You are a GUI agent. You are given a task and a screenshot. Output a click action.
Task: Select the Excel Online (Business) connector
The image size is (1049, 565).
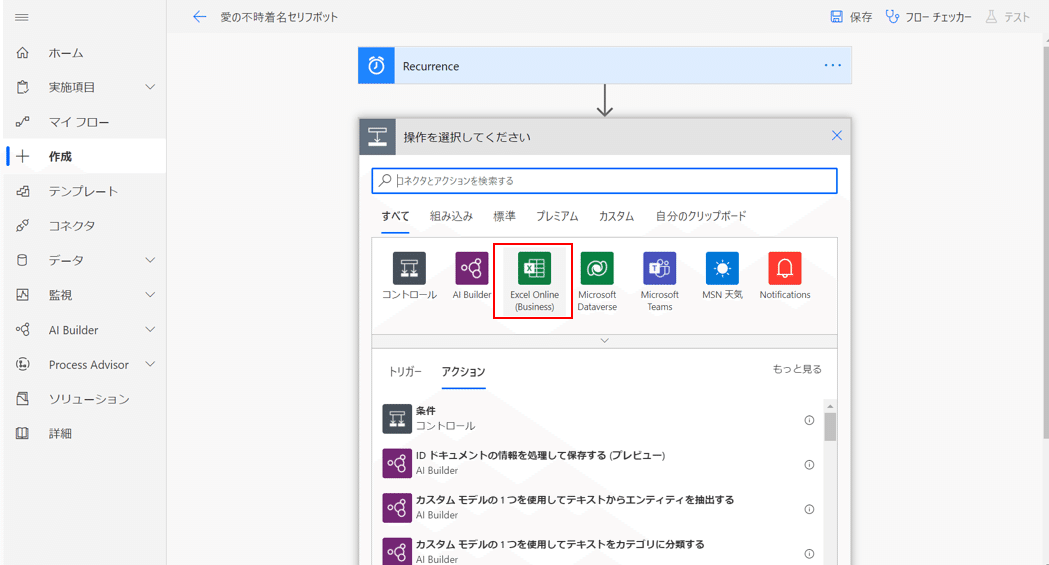(534, 281)
